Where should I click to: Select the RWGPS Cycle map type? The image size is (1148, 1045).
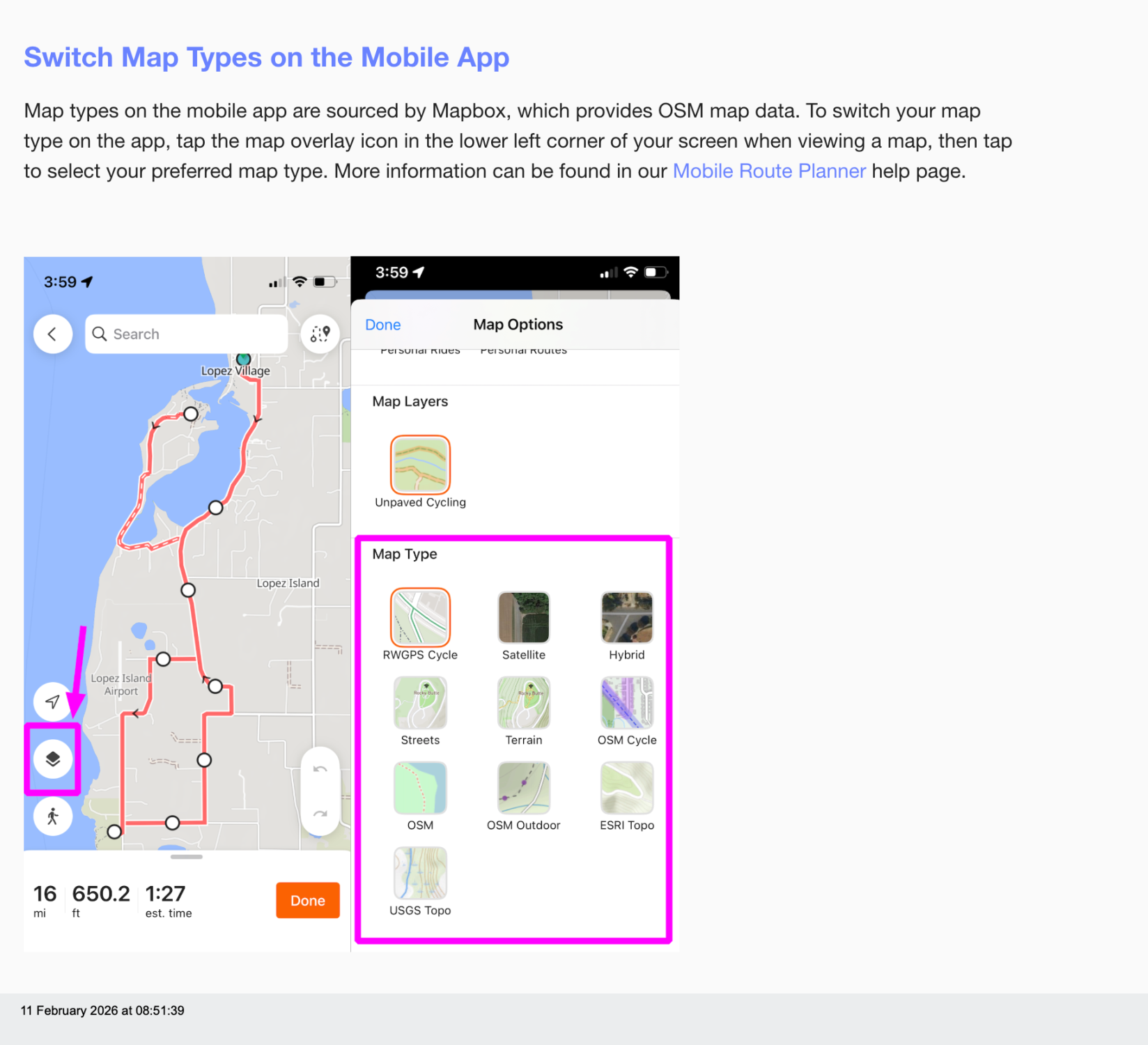pyautogui.click(x=420, y=618)
